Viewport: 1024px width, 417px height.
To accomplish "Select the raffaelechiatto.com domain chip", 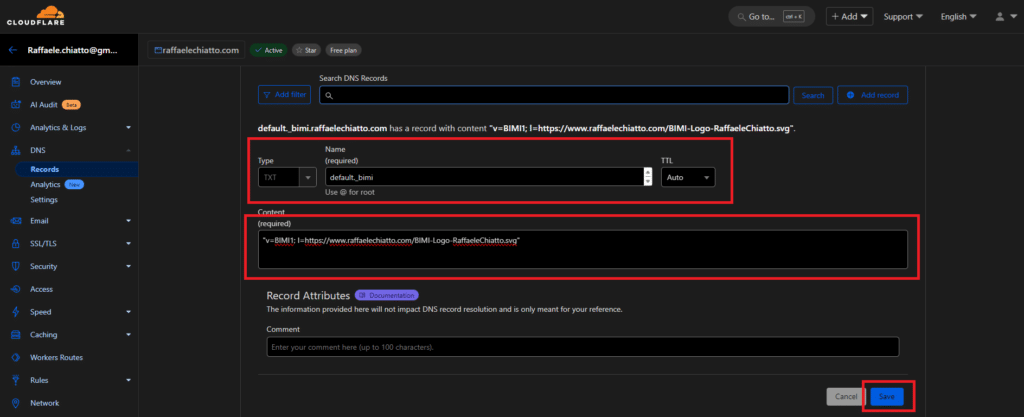I will click(x=197, y=50).
